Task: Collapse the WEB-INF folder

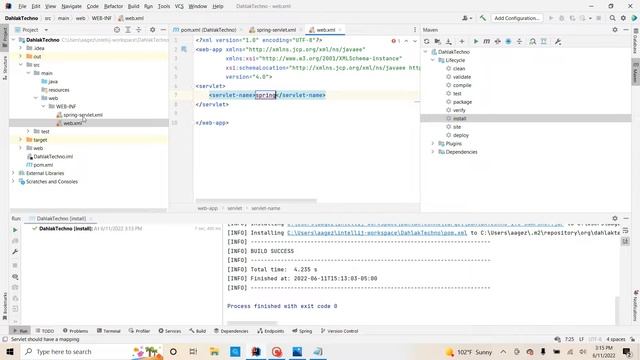Action: tap(43, 107)
